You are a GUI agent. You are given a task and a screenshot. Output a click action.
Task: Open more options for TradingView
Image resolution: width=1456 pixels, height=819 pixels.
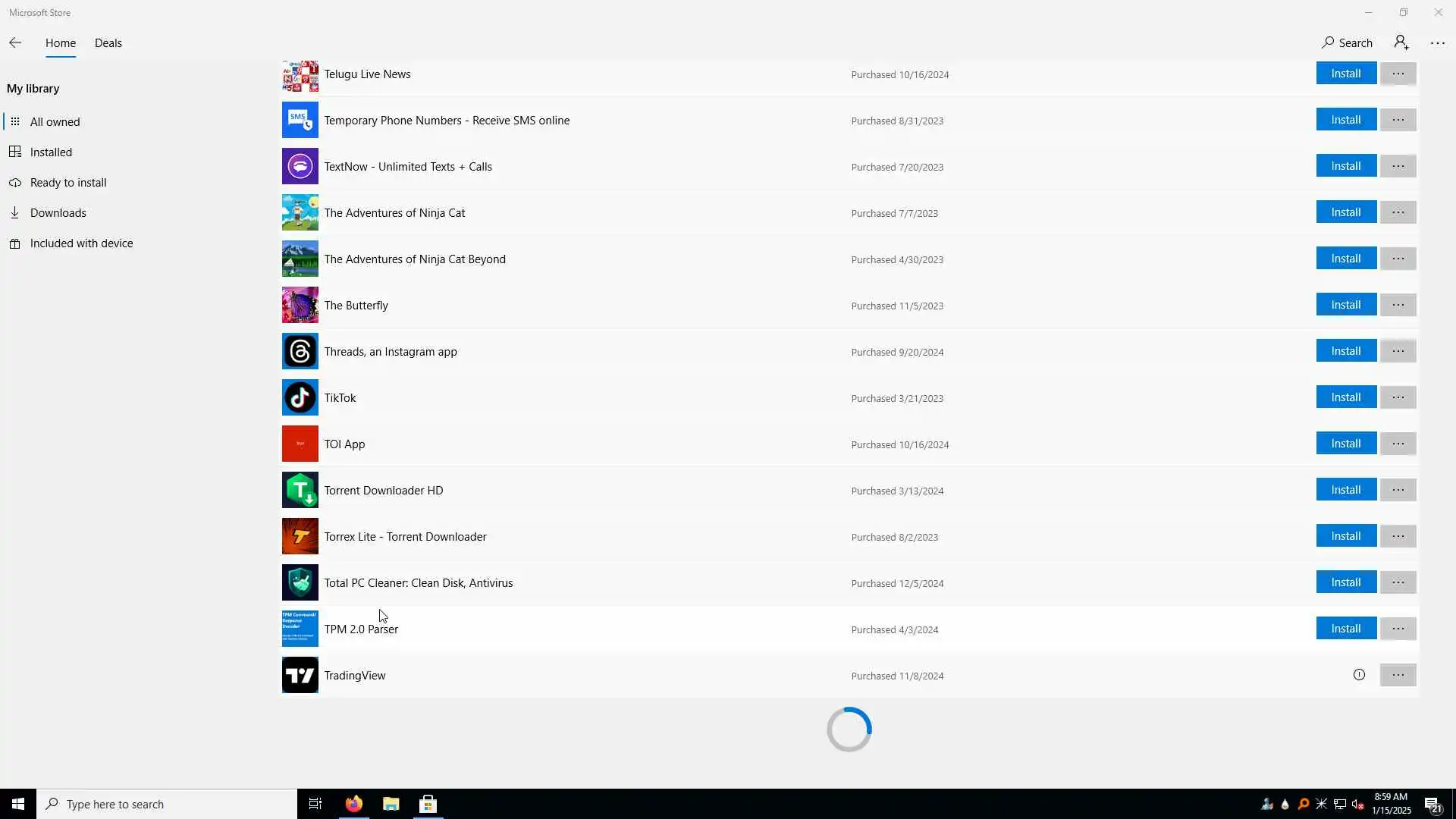tap(1398, 675)
